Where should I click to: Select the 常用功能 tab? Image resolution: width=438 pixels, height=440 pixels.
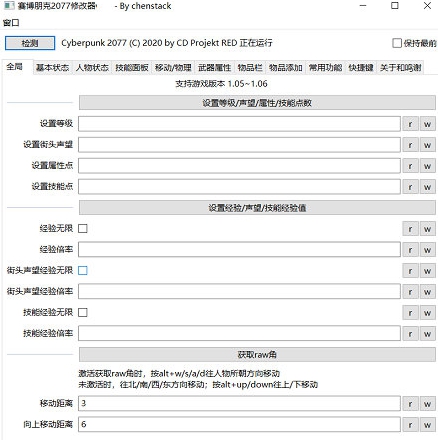[325, 68]
